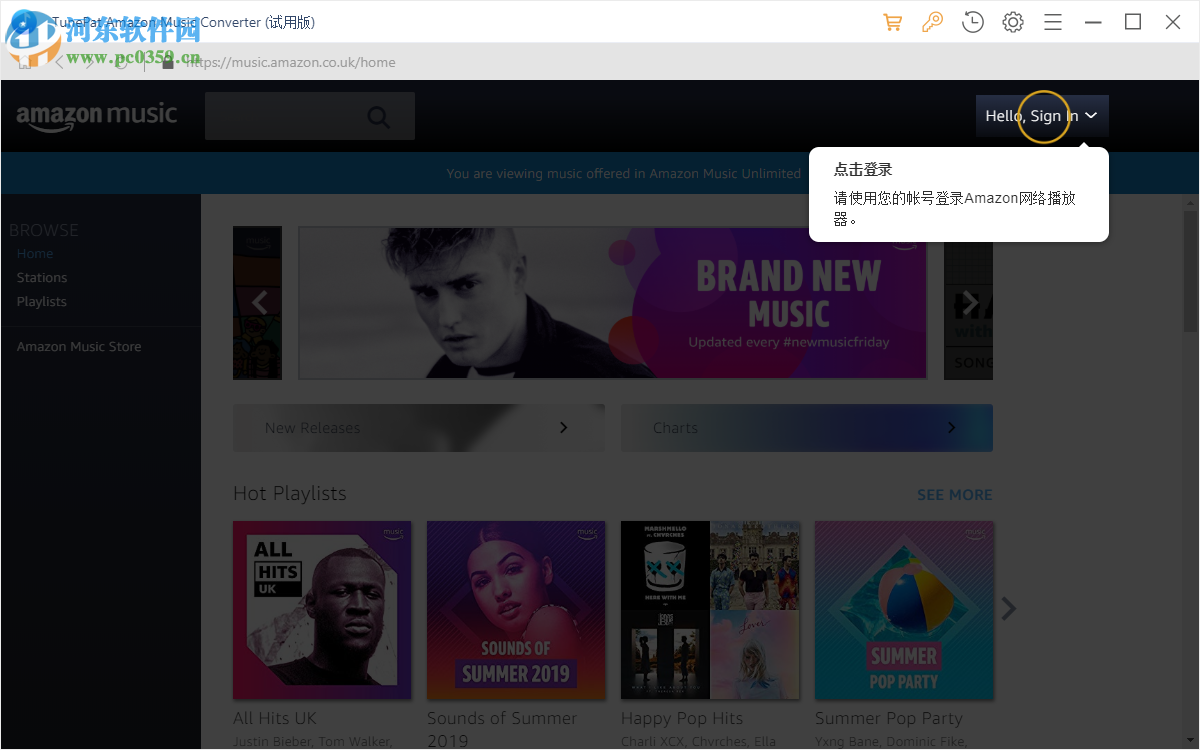Open the New Releases section

tap(418, 427)
